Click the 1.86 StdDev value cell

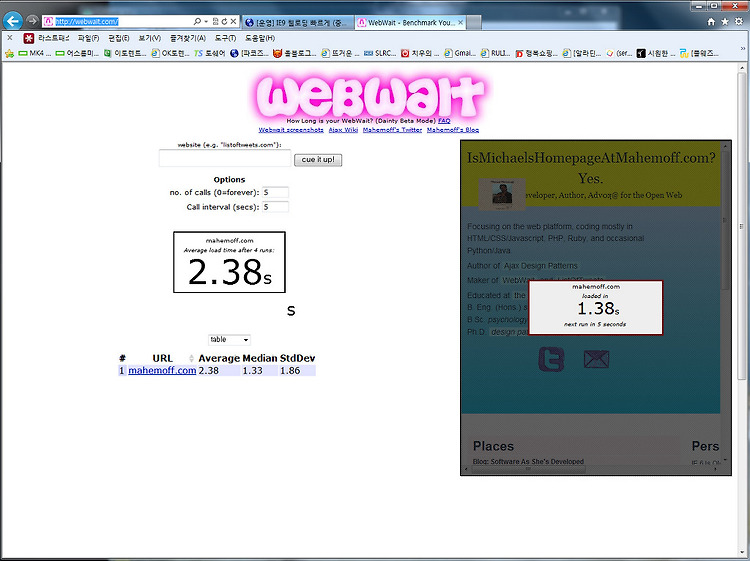click(298, 371)
